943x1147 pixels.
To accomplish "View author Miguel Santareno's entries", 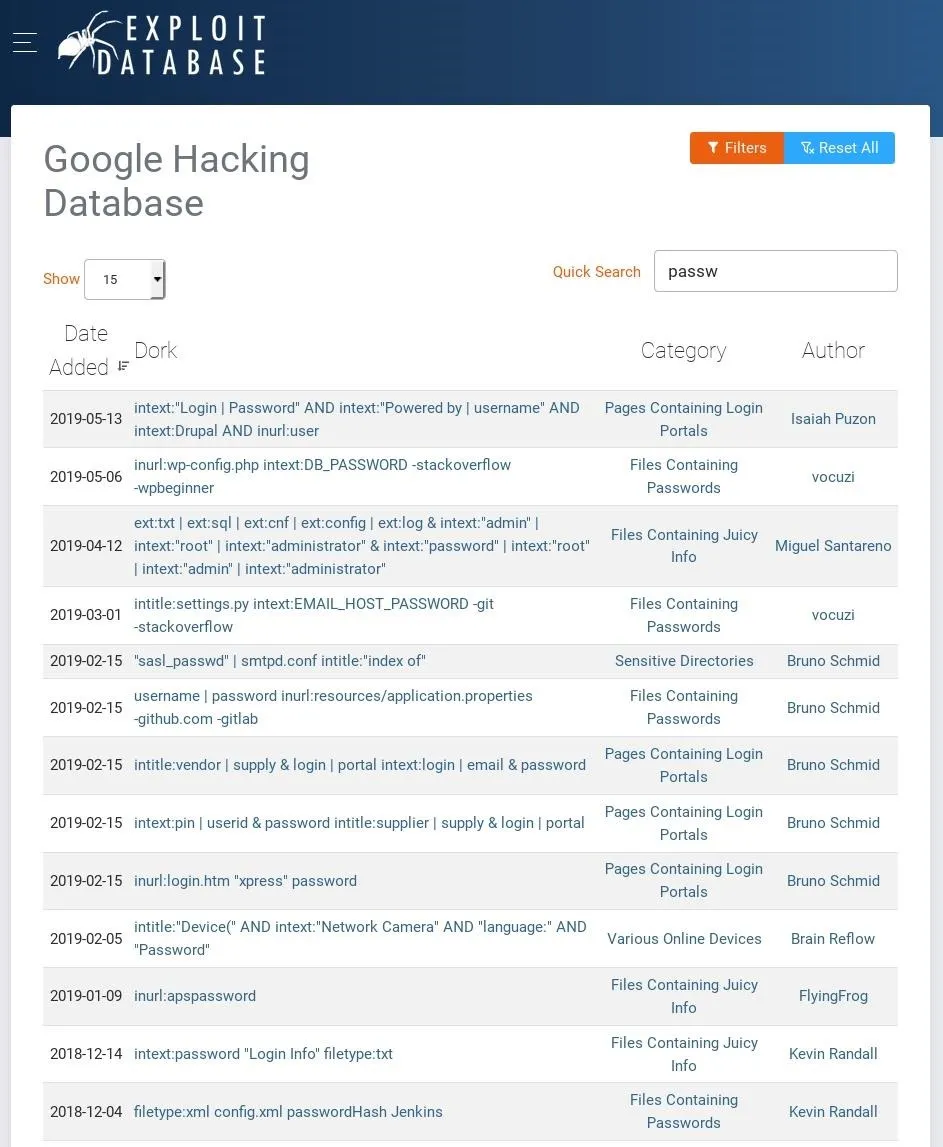I will pos(833,546).
